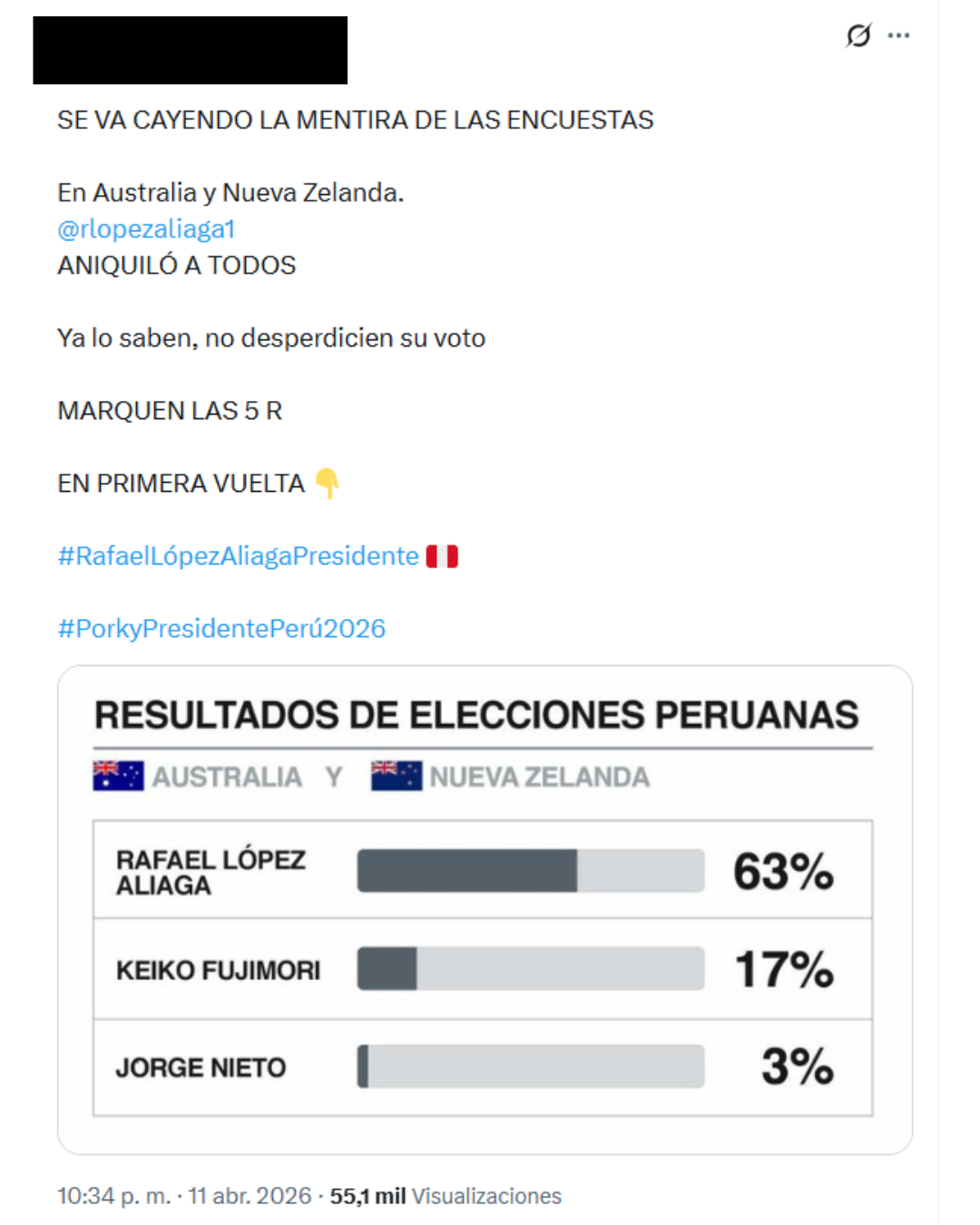
Task: Click the blacked-out author profile header
Action: point(190,51)
